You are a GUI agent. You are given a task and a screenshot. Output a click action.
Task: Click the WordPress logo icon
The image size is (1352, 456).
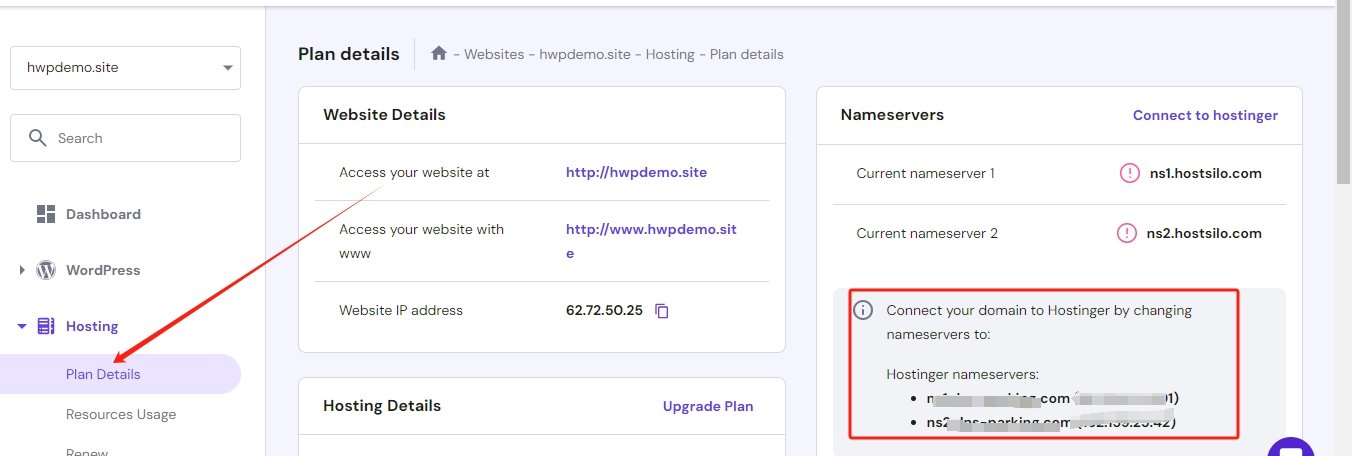[x=46, y=270]
